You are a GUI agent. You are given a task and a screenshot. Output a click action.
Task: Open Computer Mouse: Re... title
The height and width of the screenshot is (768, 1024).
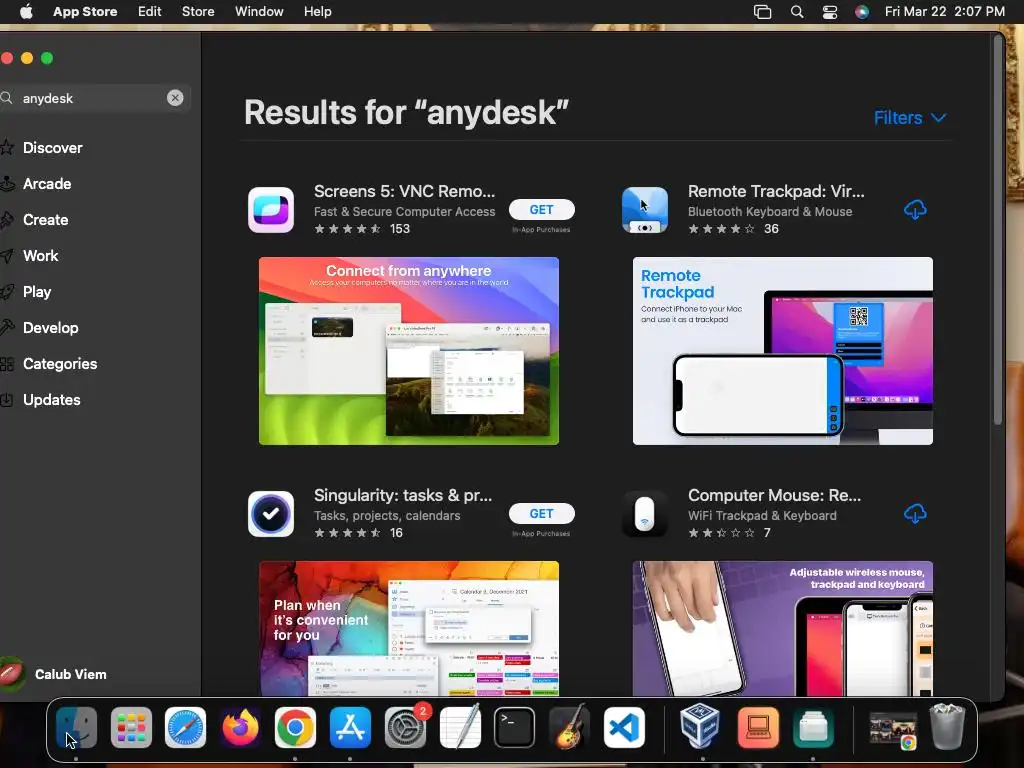(x=774, y=495)
